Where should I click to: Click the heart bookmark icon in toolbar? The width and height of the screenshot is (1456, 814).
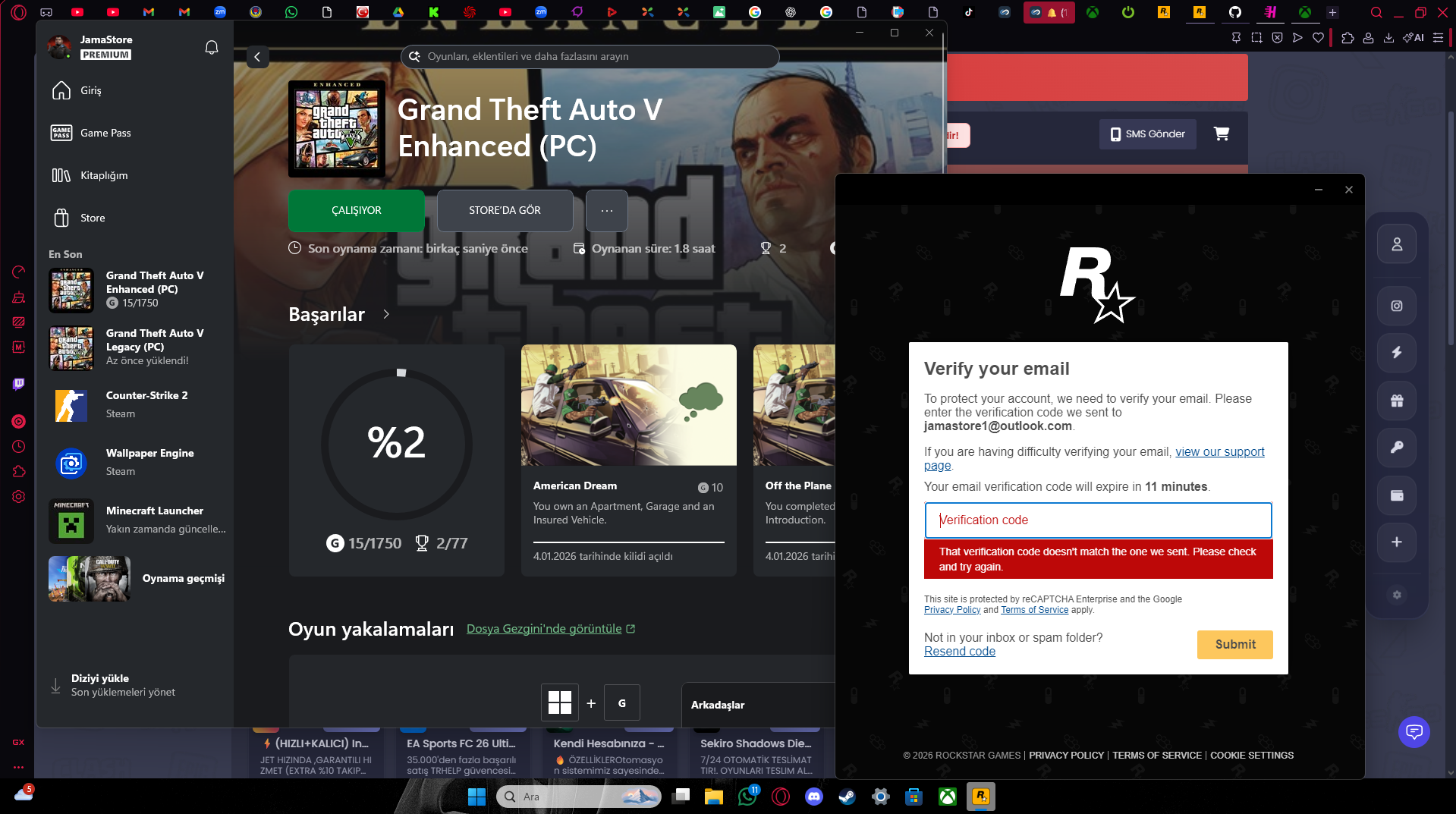tap(1318, 38)
